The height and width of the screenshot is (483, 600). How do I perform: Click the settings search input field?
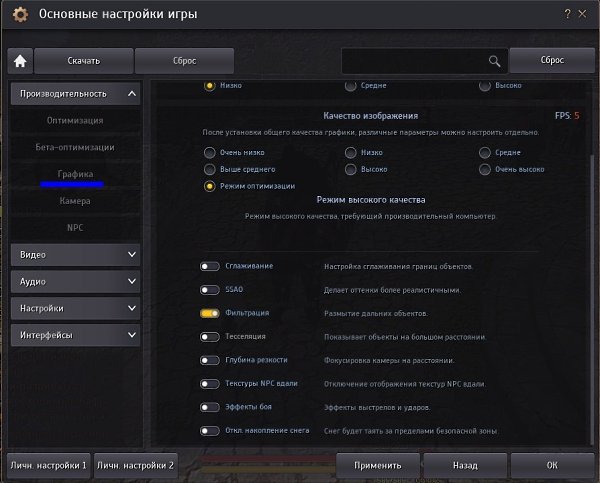pos(414,61)
